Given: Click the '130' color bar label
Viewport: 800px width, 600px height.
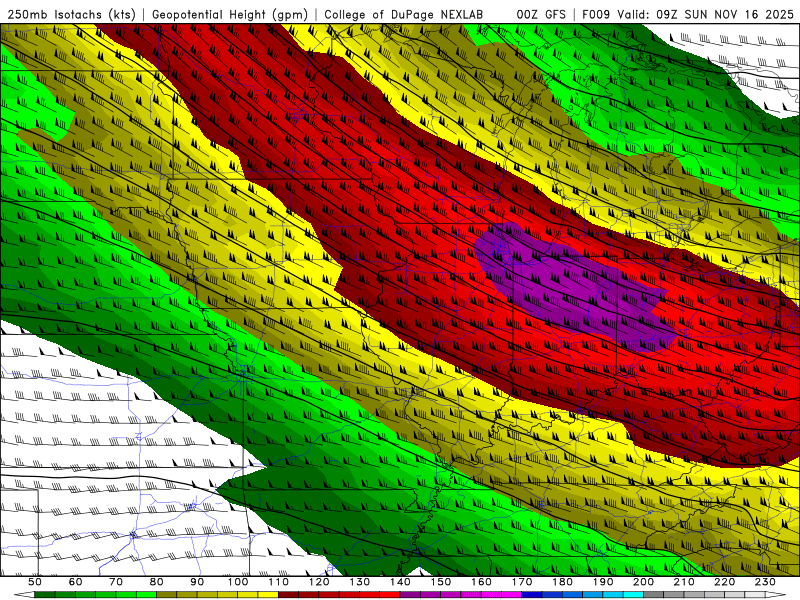Looking at the screenshot, I should (x=360, y=582).
